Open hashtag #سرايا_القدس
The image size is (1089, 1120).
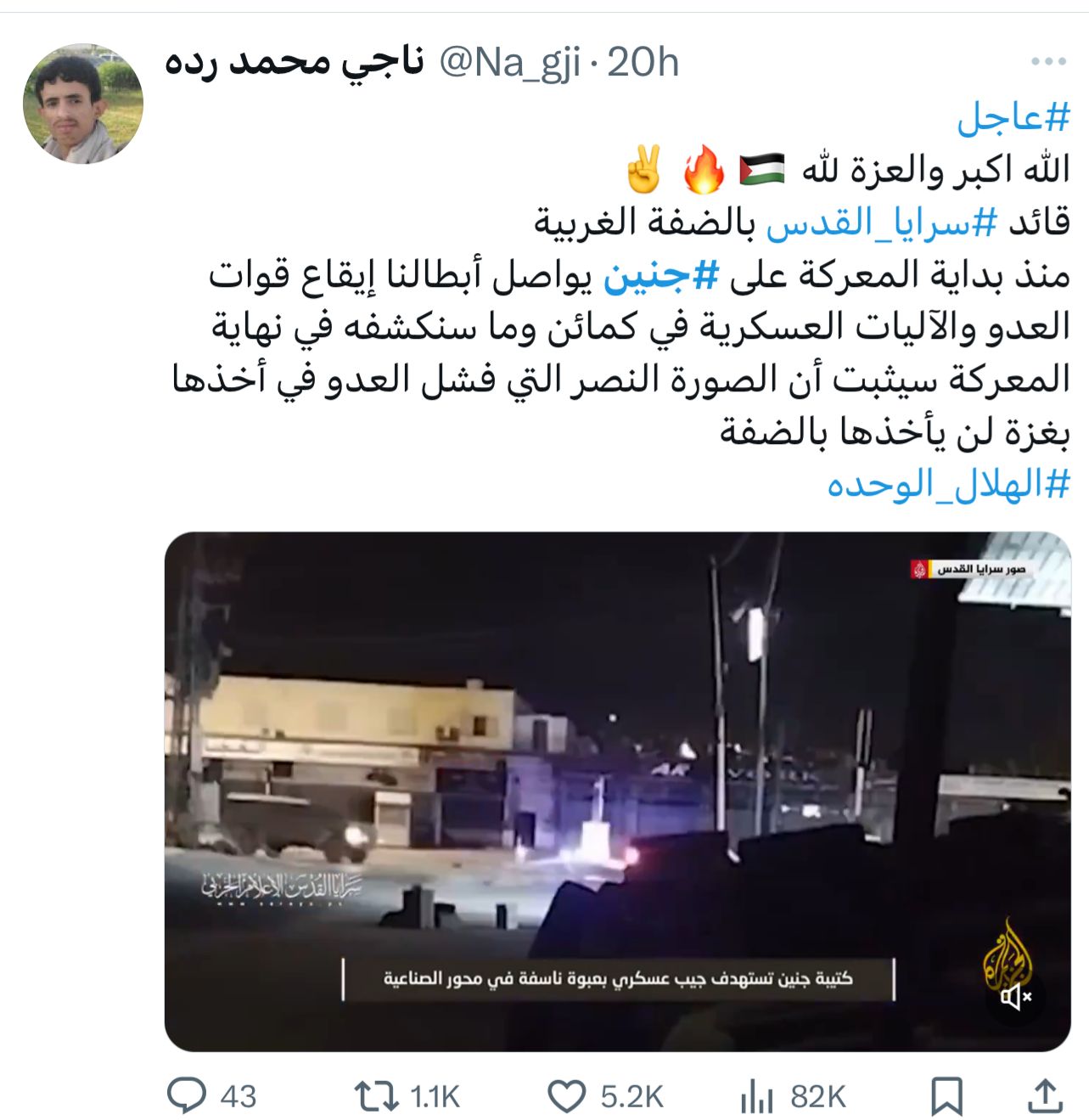point(881,222)
